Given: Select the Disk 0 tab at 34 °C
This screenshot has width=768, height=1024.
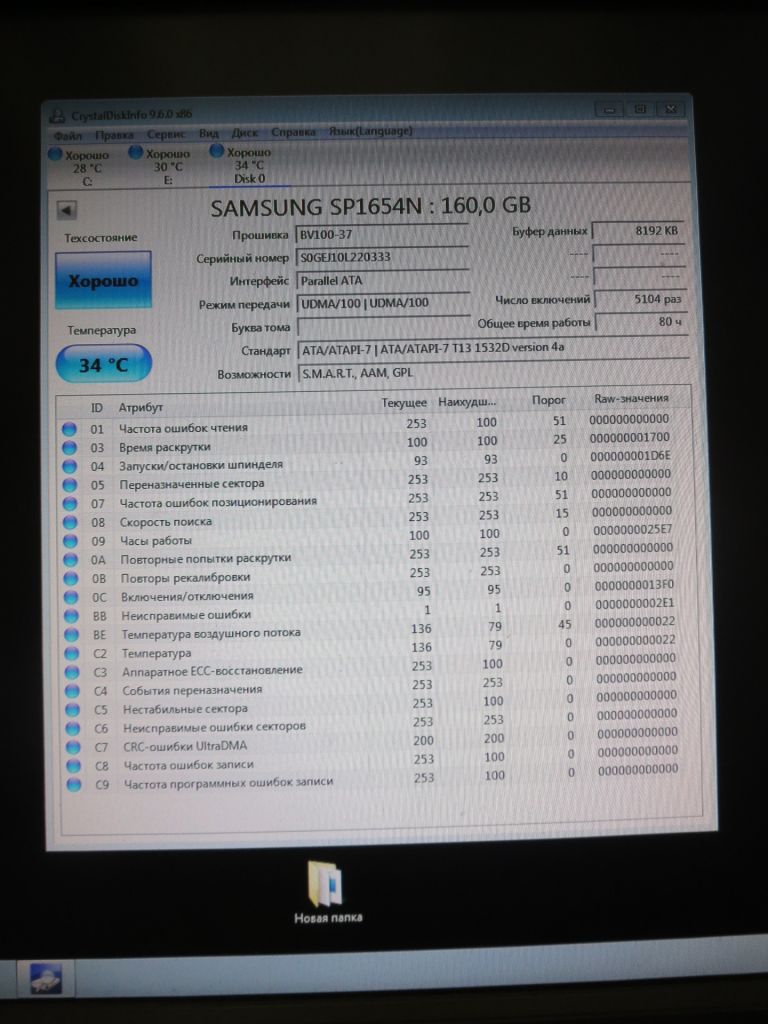Looking at the screenshot, I should click(x=242, y=165).
